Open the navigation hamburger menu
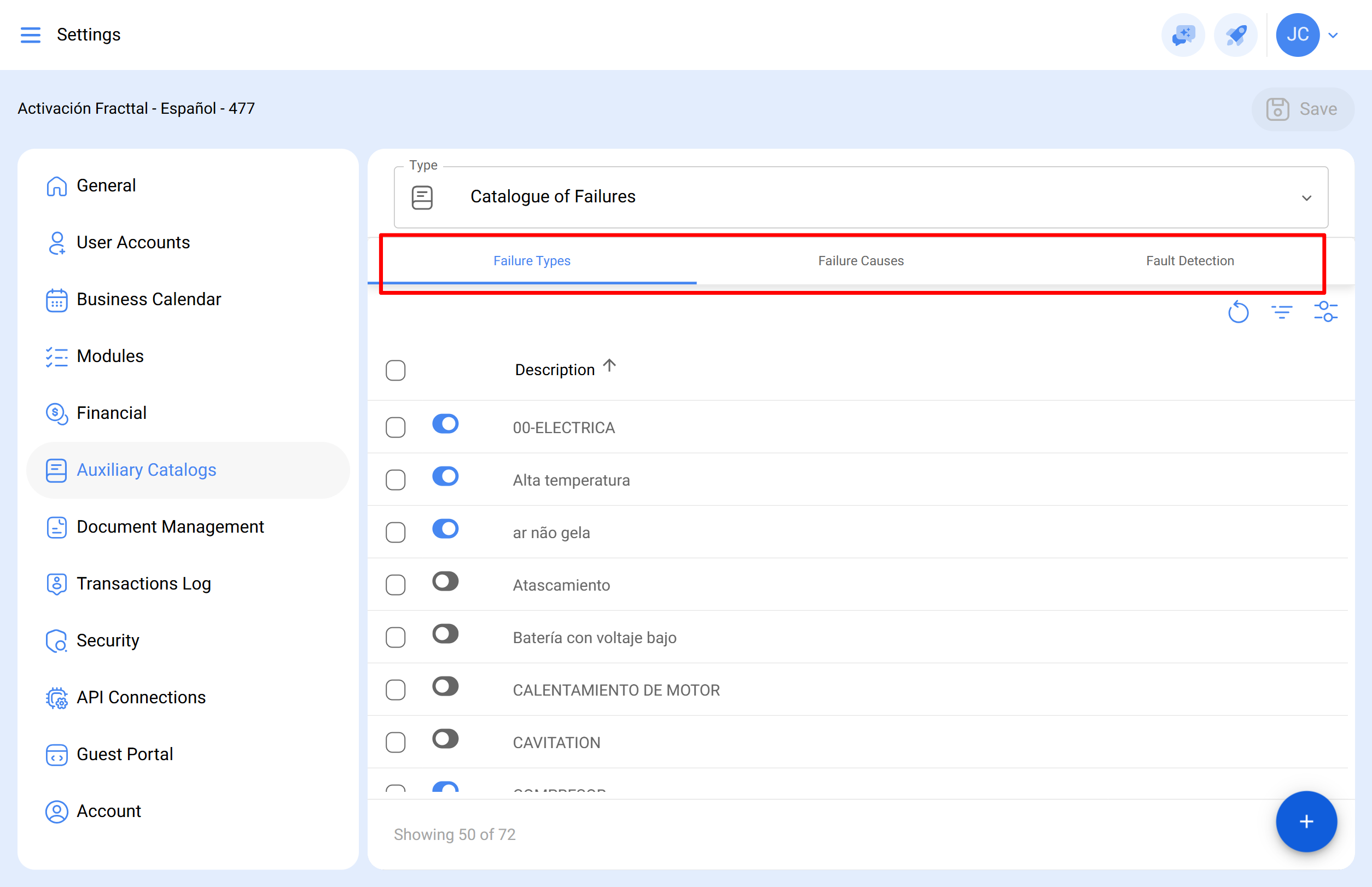 [x=31, y=35]
